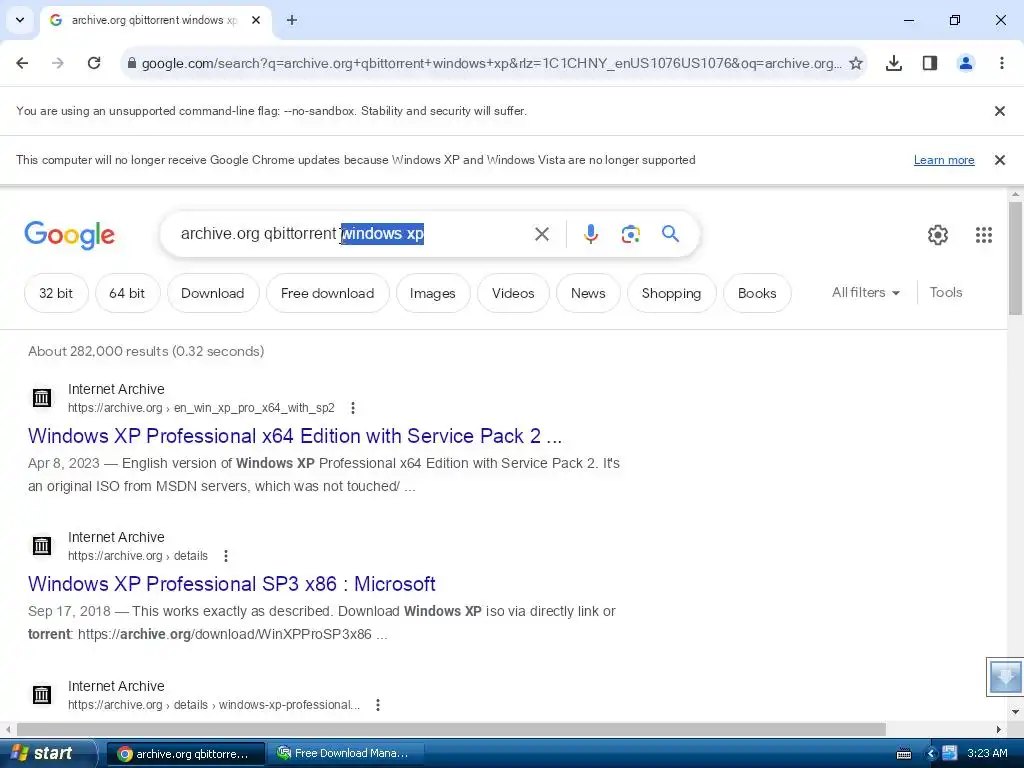This screenshot has width=1024, height=768.
Task: Submit search with magnifier icon
Action: [670, 233]
